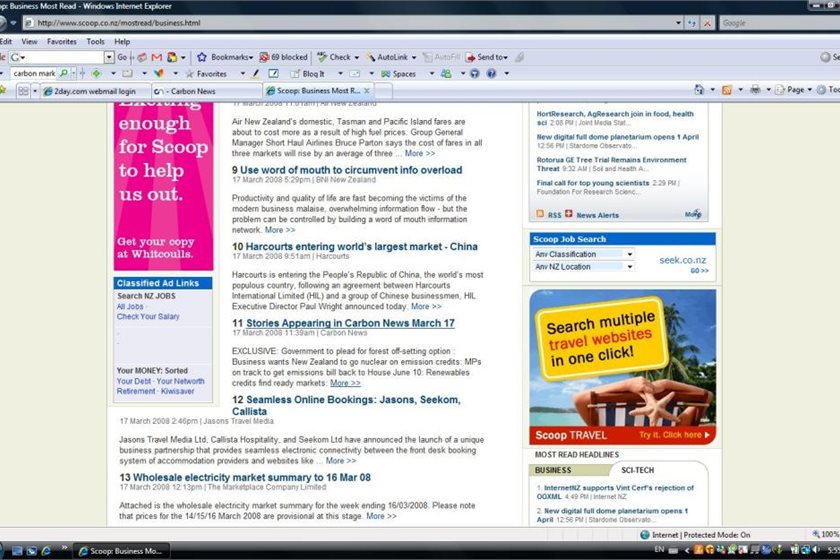Toggle the 69 blocked popup blocker

(x=283, y=57)
